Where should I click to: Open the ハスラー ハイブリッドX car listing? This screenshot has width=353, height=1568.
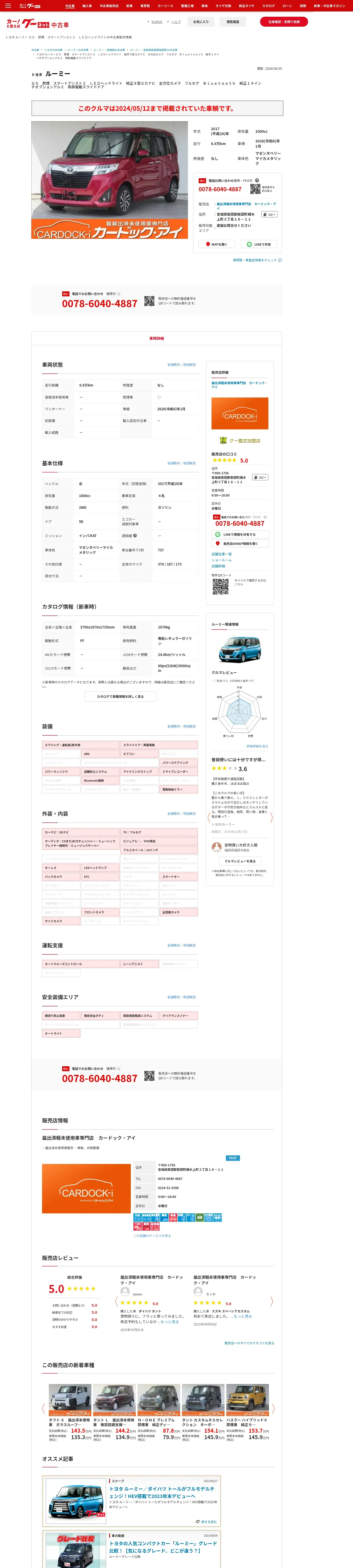point(248,1412)
